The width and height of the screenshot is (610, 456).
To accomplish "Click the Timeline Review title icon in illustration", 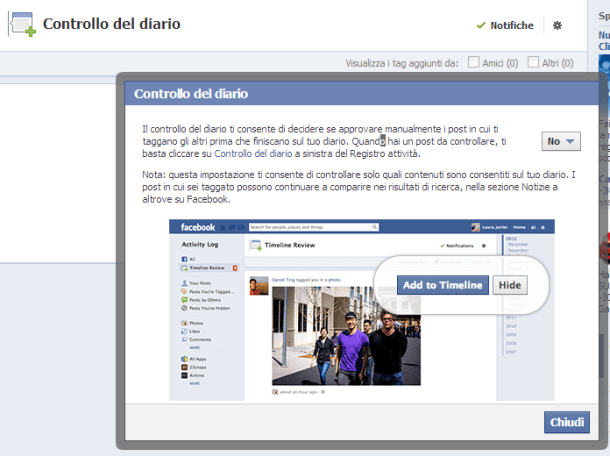I will tap(256, 245).
